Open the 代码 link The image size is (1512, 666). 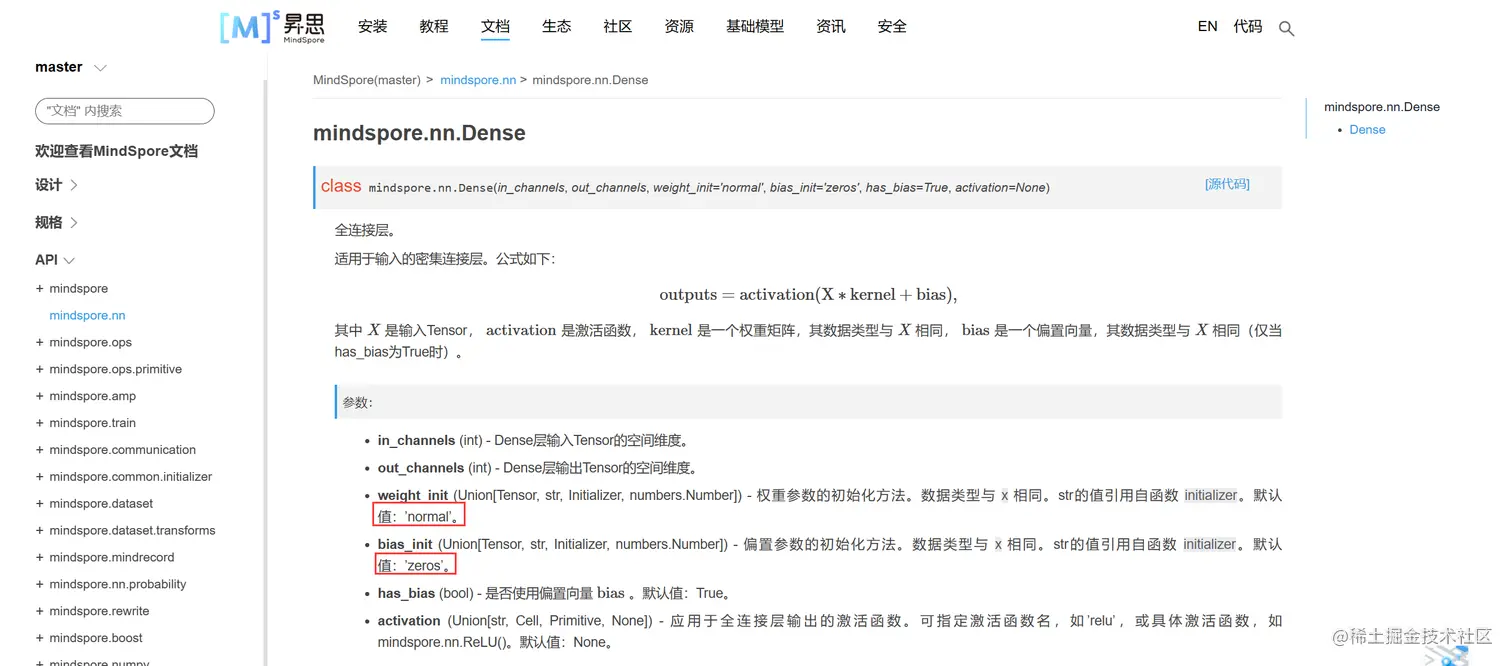(1247, 27)
